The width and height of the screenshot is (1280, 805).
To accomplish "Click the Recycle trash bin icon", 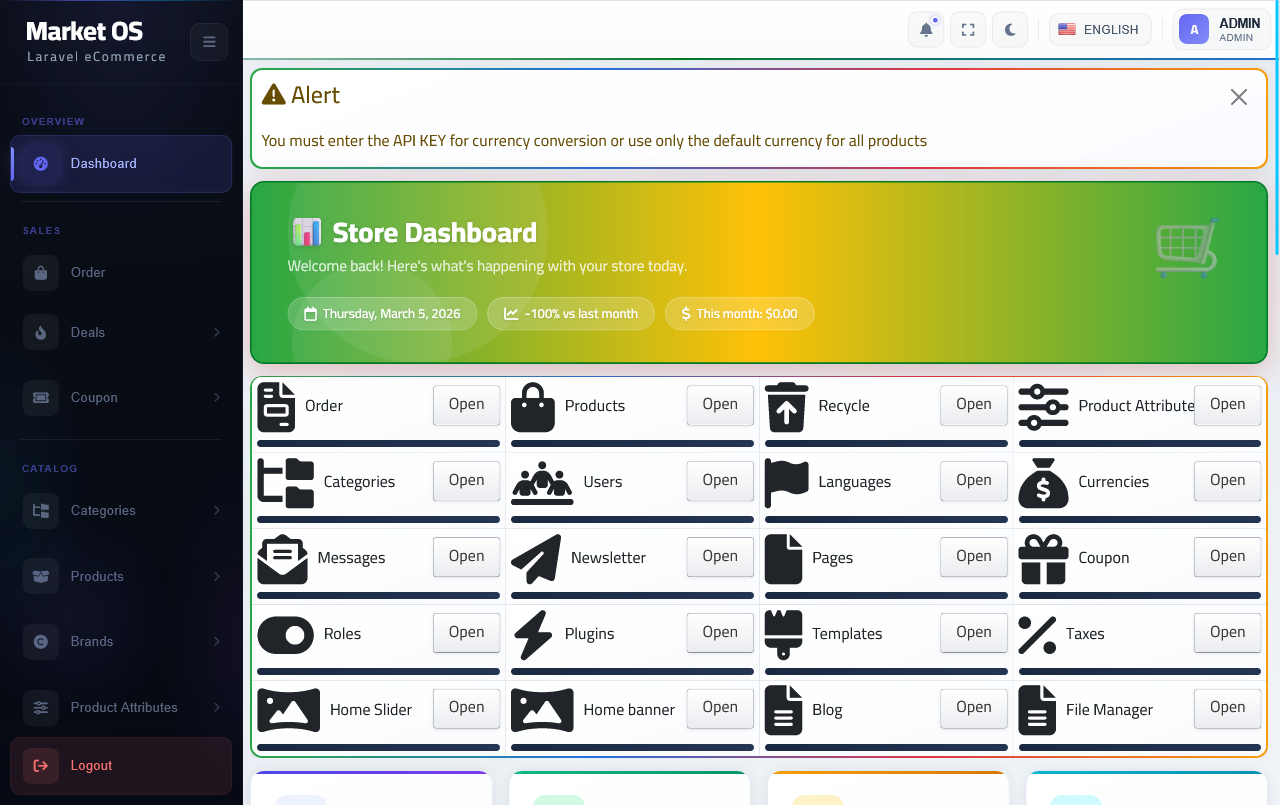I will pos(786,406).
